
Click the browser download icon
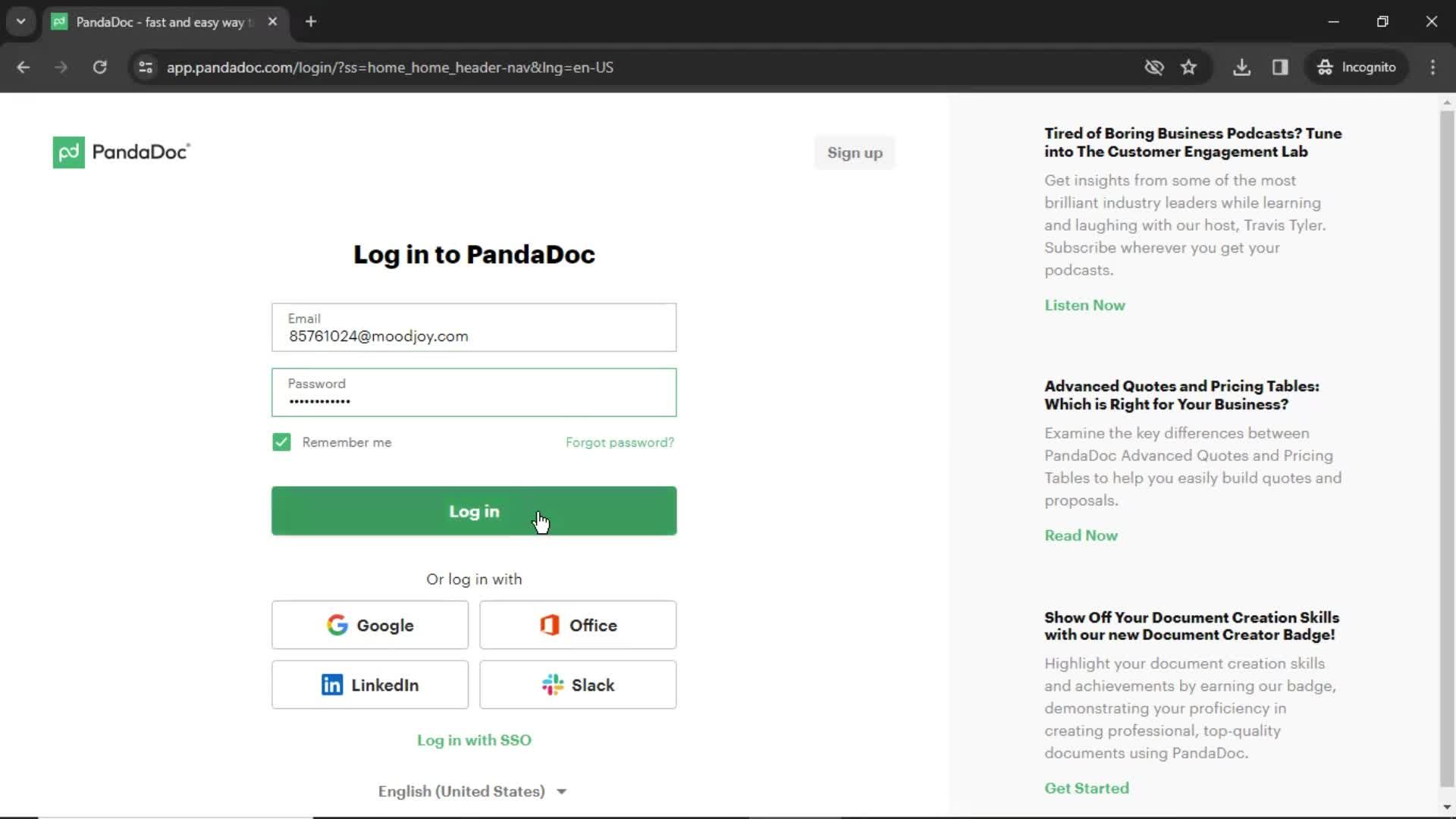[1242, 67]
